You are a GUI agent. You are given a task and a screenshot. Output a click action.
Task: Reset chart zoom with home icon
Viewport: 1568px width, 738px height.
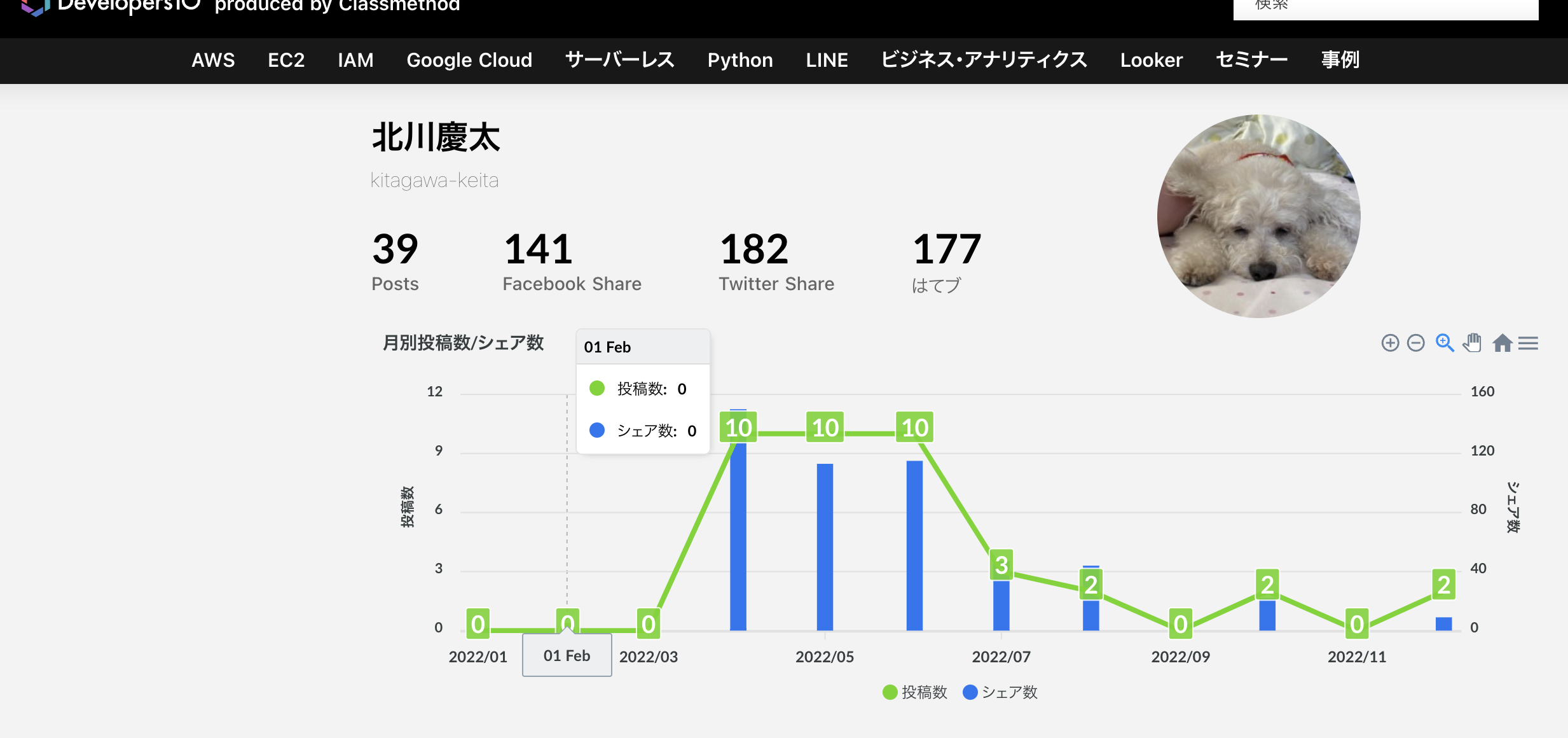pyautogui.click(x=1502, y=343)
